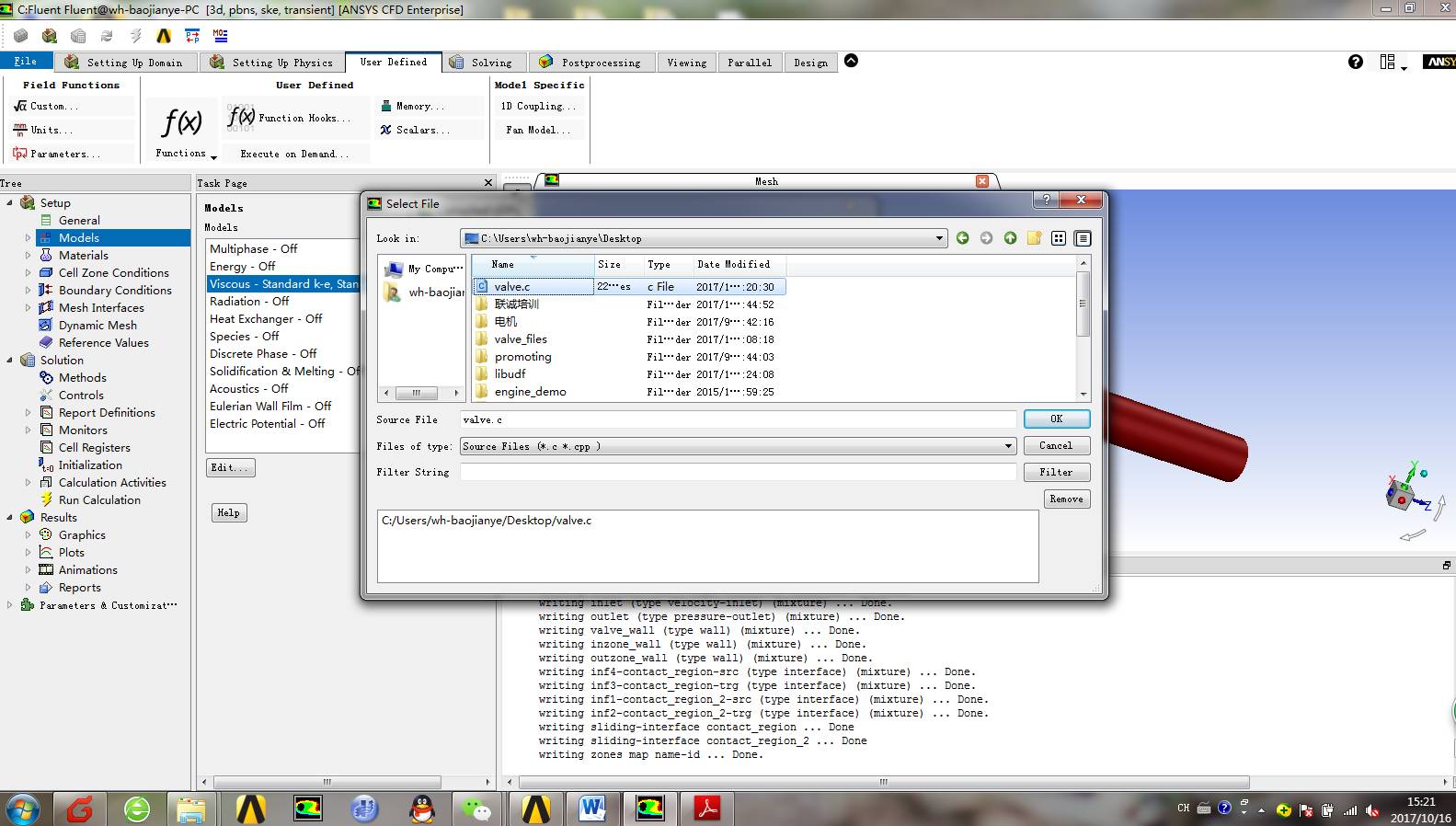Click the collapse ribbon arrow icon
The width and height of the screenshot is (1456, 826).
coord(852,61)
